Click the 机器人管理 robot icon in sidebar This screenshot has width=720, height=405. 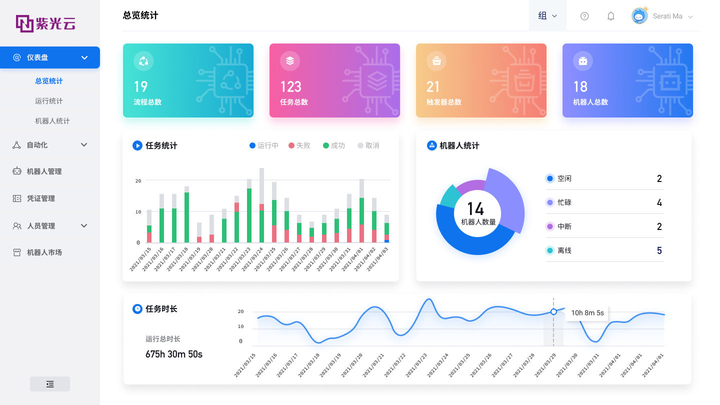tap(17, 171)
